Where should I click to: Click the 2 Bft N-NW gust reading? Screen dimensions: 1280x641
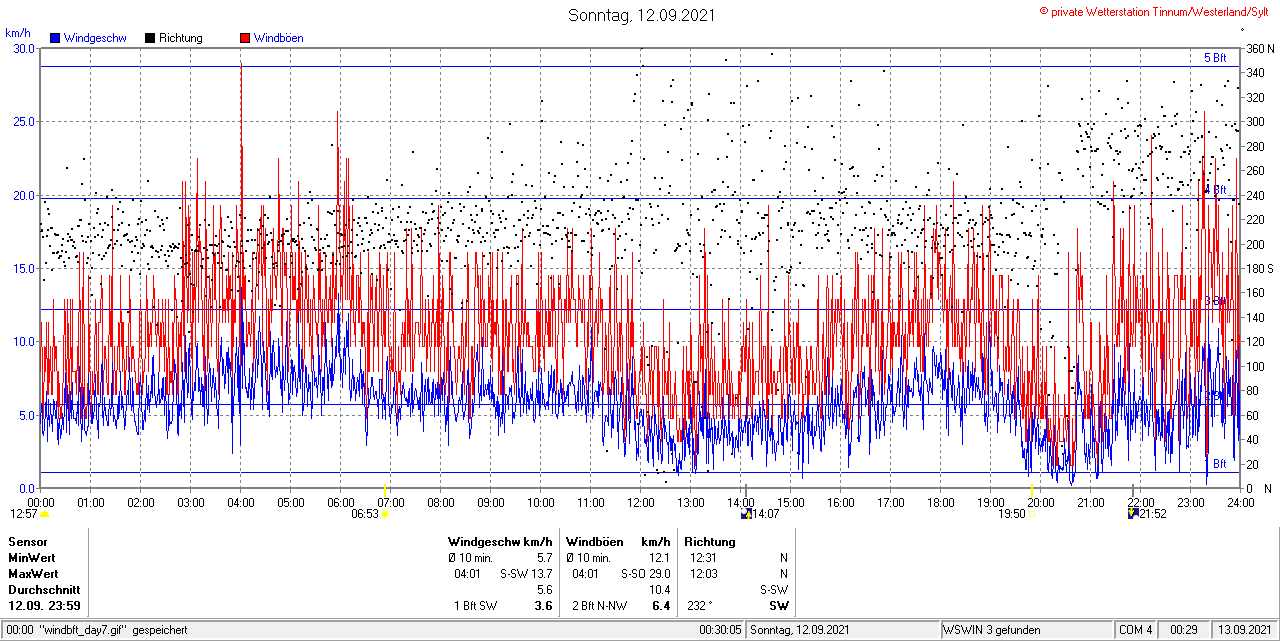click(x=602, y=606)
